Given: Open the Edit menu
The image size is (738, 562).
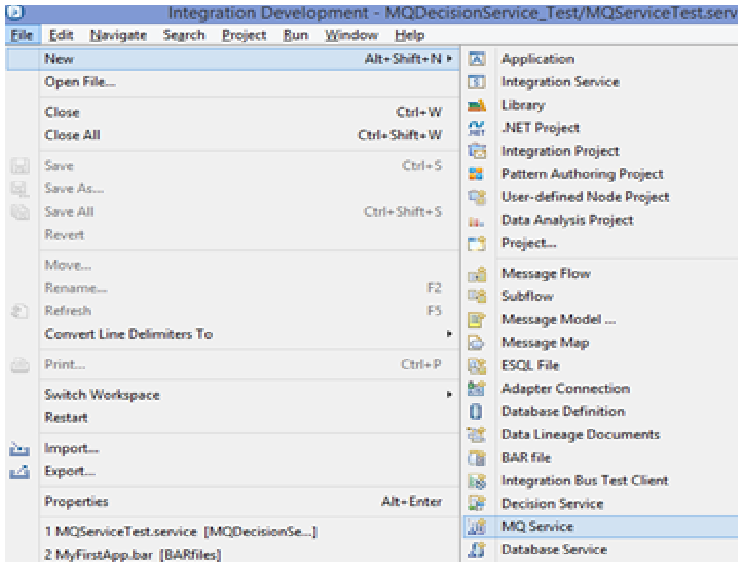Looking at the screenshot, I should click(61, 35).
